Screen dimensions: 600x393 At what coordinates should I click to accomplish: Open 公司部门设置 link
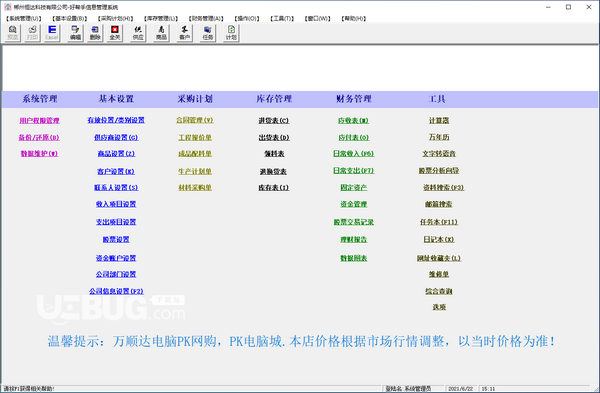116,274
